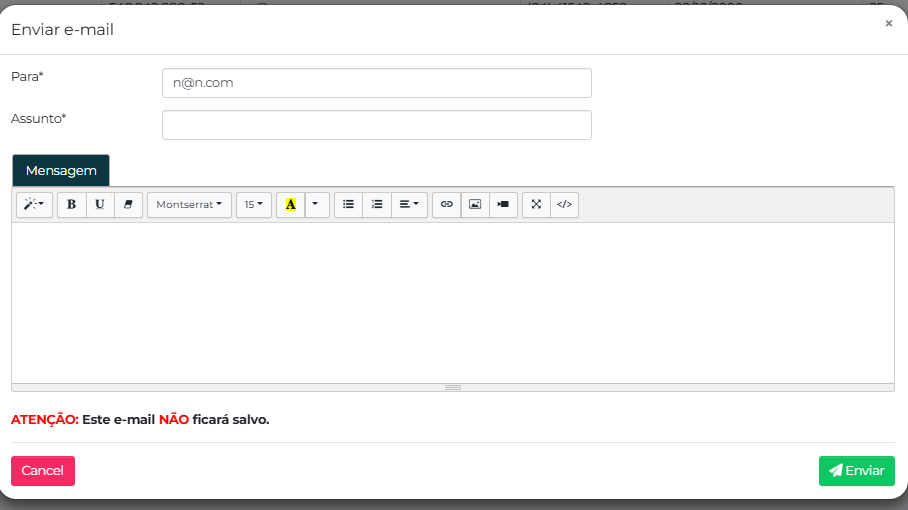
Task: Toggle fullscreen editor mode
Action: coord(536,204)
